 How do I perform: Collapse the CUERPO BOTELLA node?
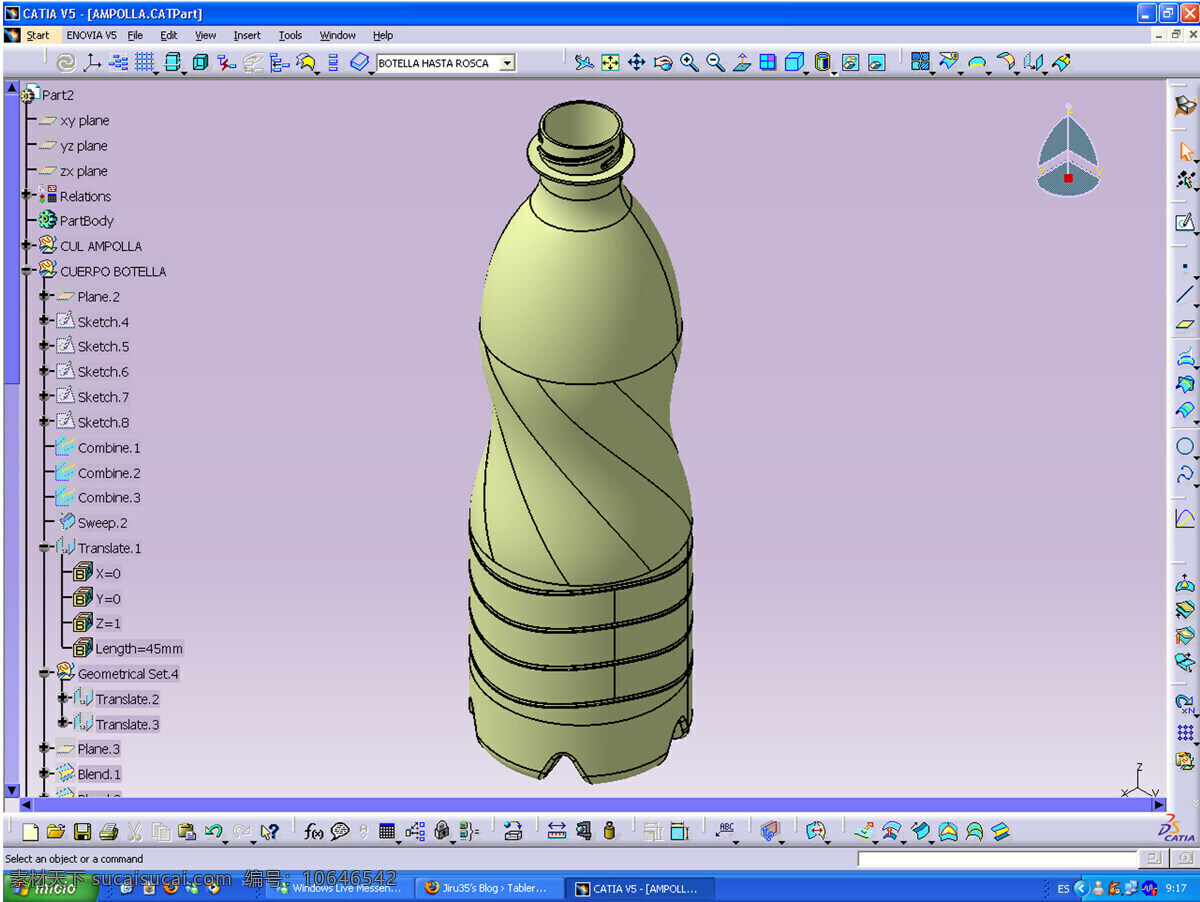click(26, 271)
